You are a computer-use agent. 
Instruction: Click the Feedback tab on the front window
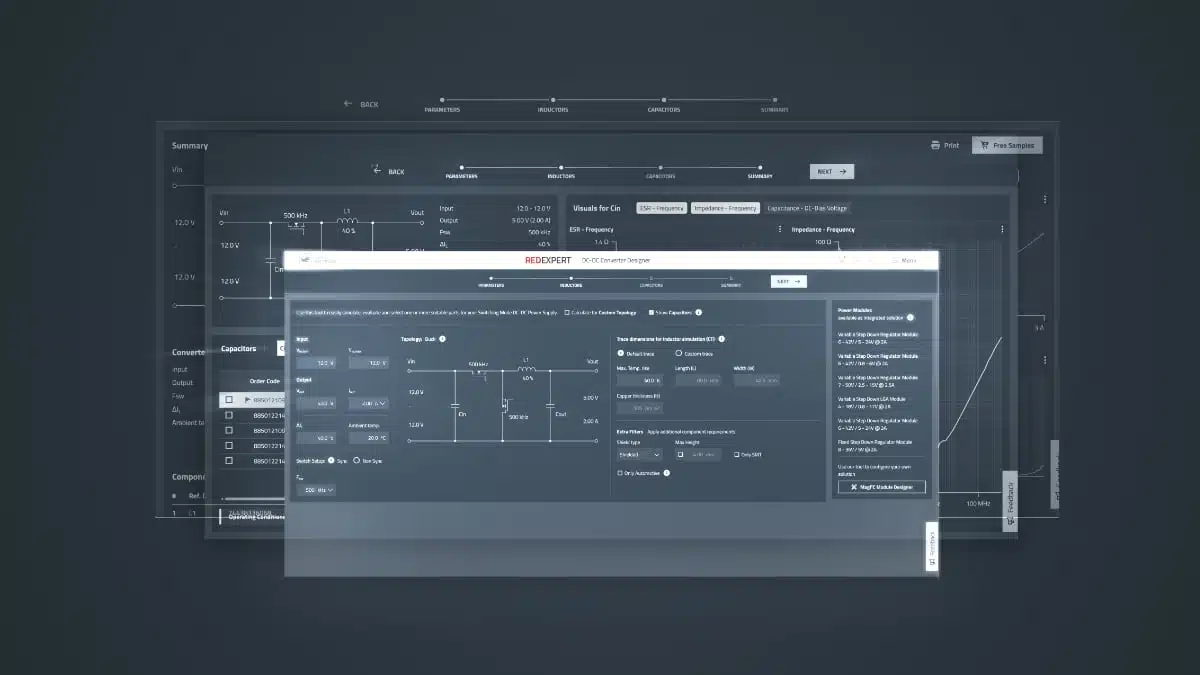pos(932,547)
